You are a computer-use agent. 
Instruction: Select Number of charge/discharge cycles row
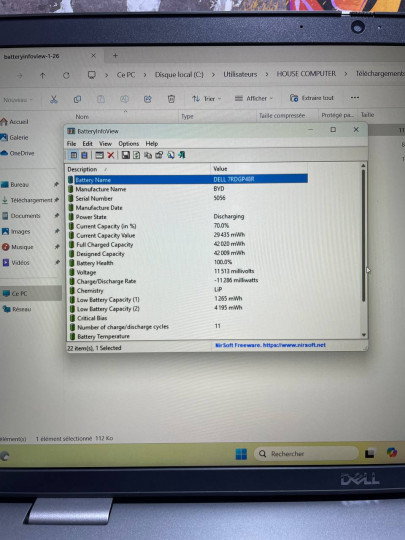pos(187,326)
